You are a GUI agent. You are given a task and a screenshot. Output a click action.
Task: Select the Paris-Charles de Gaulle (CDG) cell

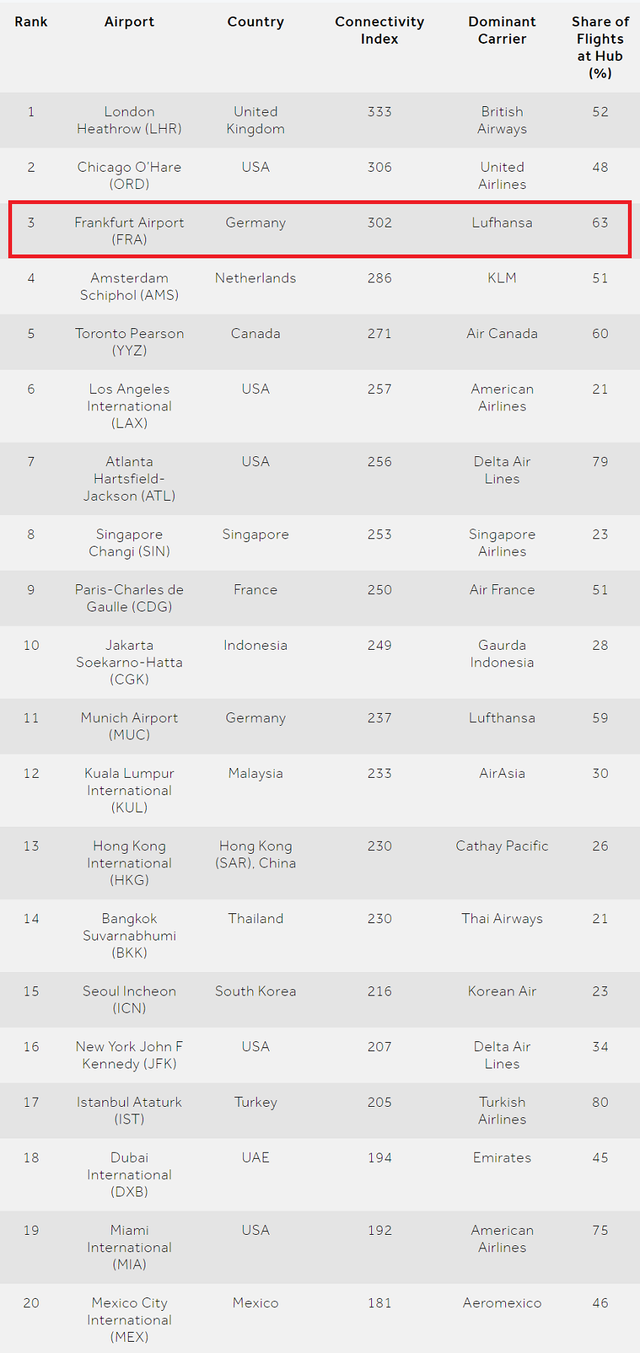point(129,598)
